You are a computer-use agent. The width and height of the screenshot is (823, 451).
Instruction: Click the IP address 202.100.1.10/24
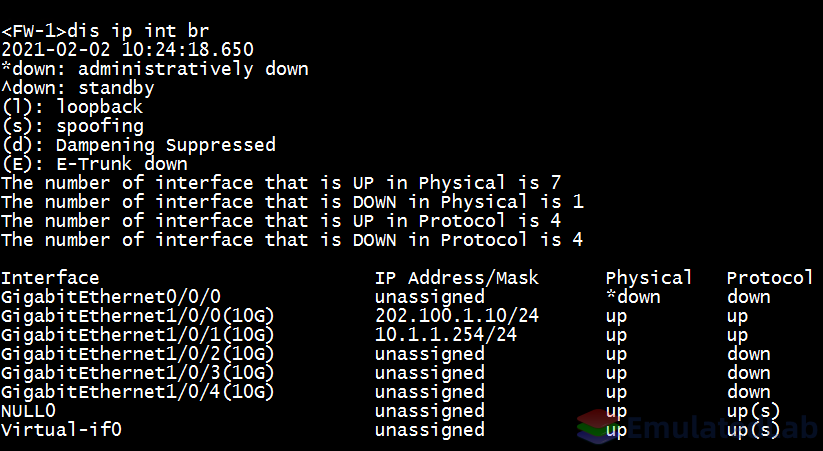coord(457,316)
